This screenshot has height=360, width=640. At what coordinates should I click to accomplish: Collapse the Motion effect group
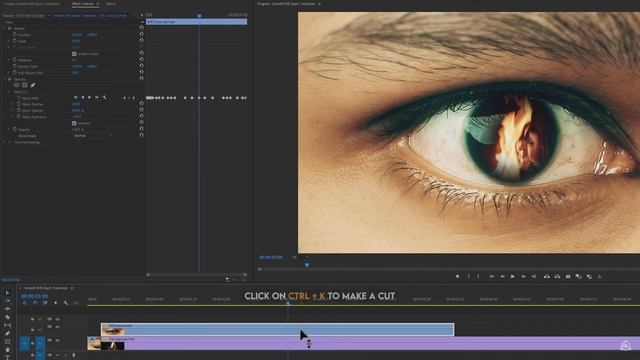(5, 29)
